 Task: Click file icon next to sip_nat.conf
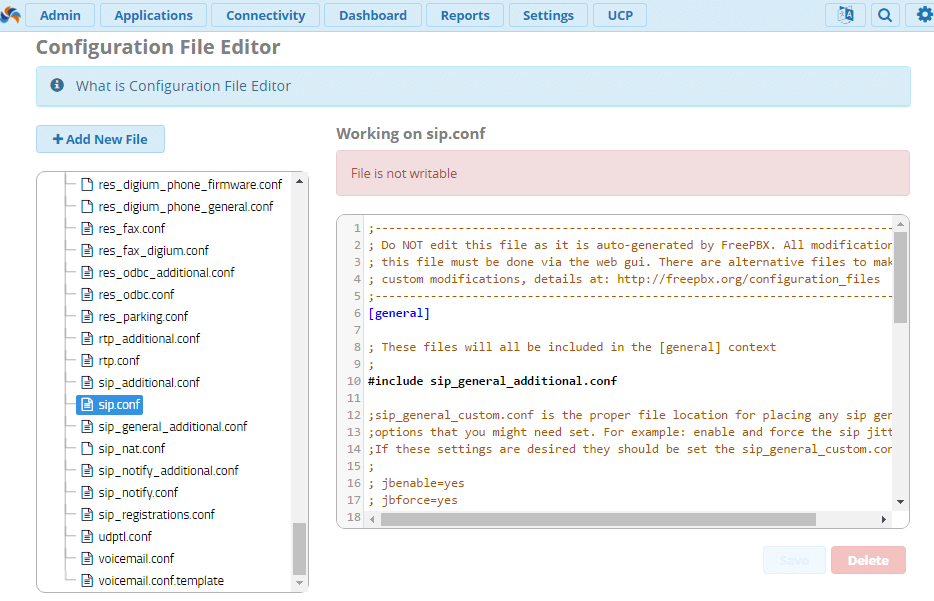coord(87,449)
